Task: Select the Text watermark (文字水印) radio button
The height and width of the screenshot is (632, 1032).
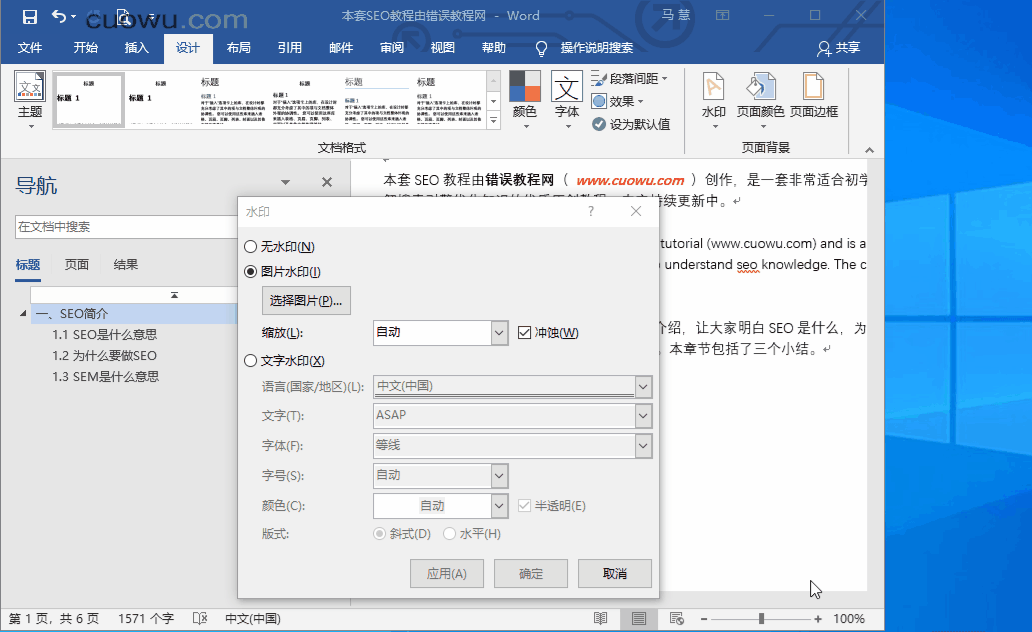Action: [x=250, y=361]
